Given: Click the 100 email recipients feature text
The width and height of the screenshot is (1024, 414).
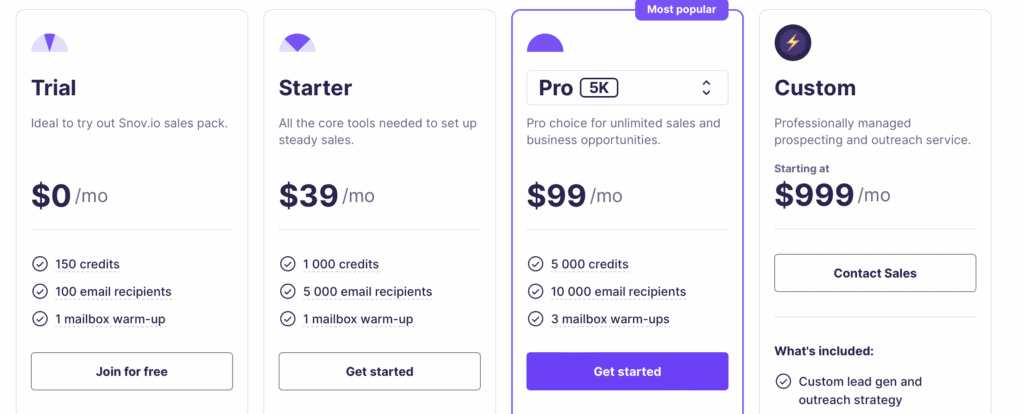Looking at the screenshot, I should 113,292.
